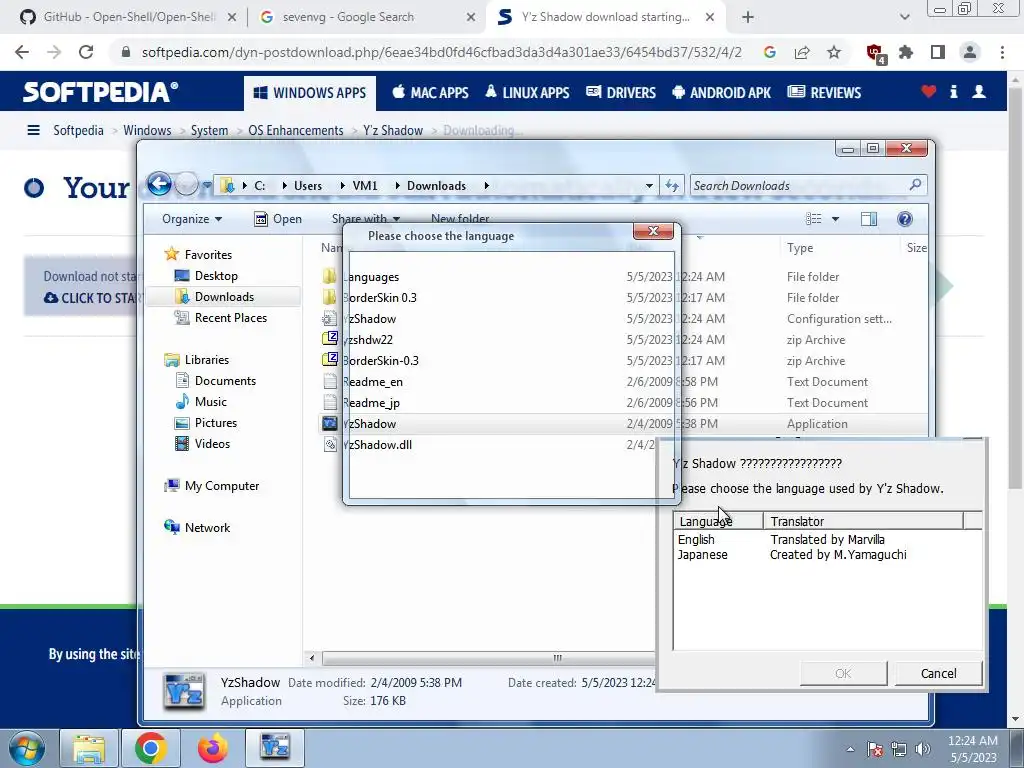Open the Windows Start button

click(x=25, y=748)
